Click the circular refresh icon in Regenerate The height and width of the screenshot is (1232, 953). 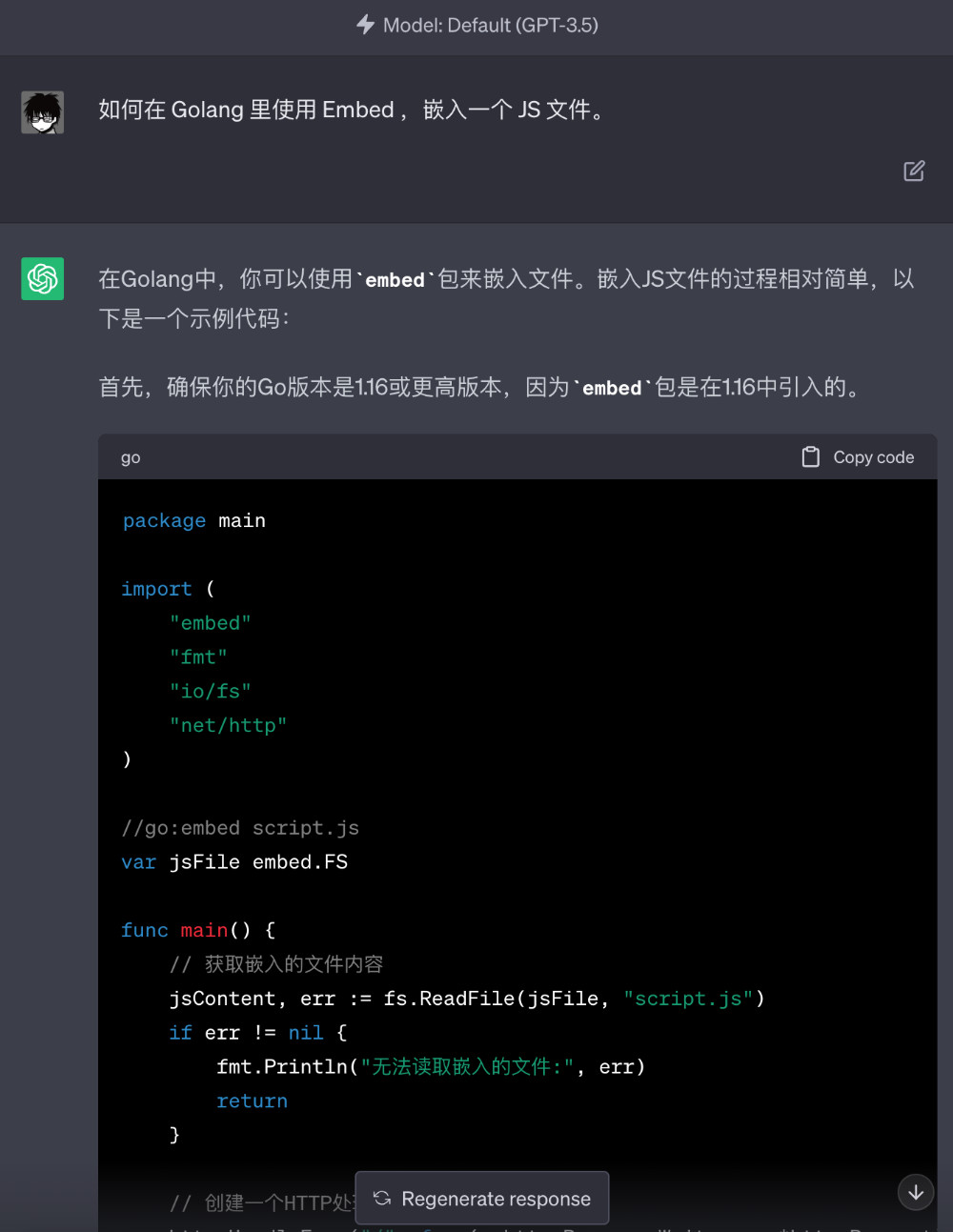(382, 1198)
